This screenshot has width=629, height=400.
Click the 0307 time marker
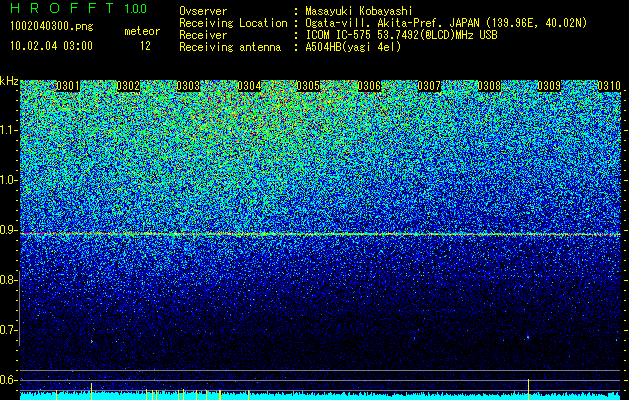[429, 86]
